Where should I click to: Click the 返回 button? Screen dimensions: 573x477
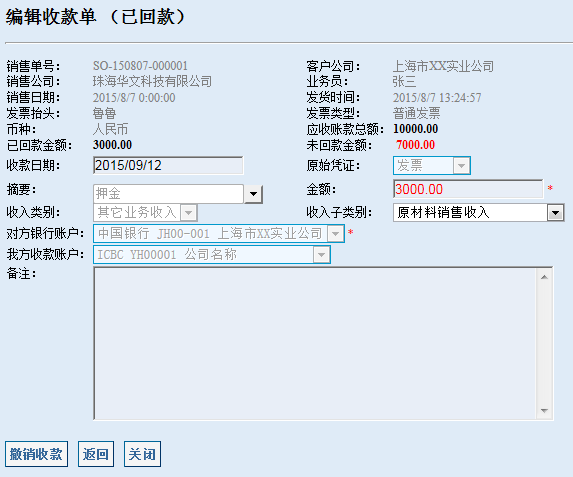(96, 454)
